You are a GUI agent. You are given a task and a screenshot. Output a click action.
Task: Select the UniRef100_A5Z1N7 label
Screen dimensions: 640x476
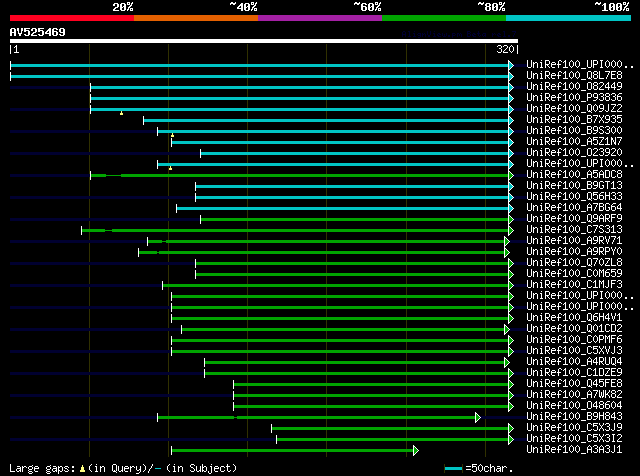coord(574,142)
